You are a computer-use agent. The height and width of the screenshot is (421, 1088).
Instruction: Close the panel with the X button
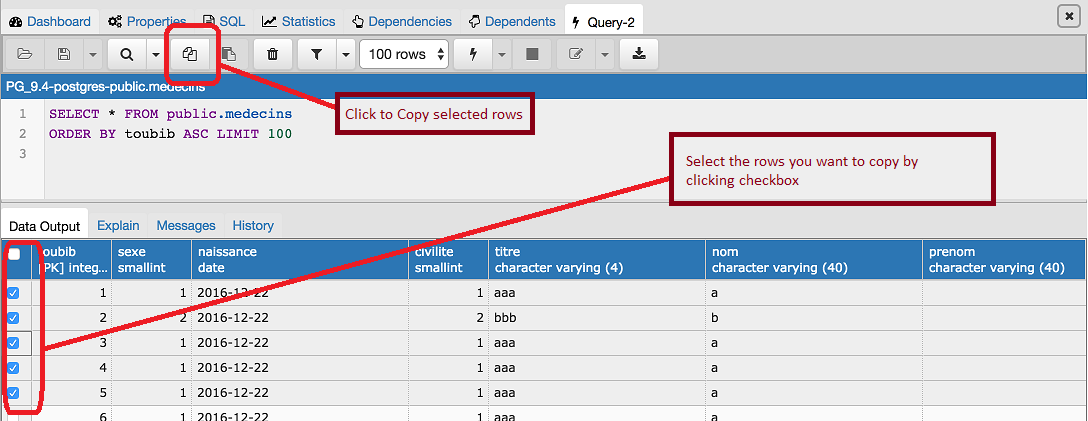click(x=1066, y=16)
